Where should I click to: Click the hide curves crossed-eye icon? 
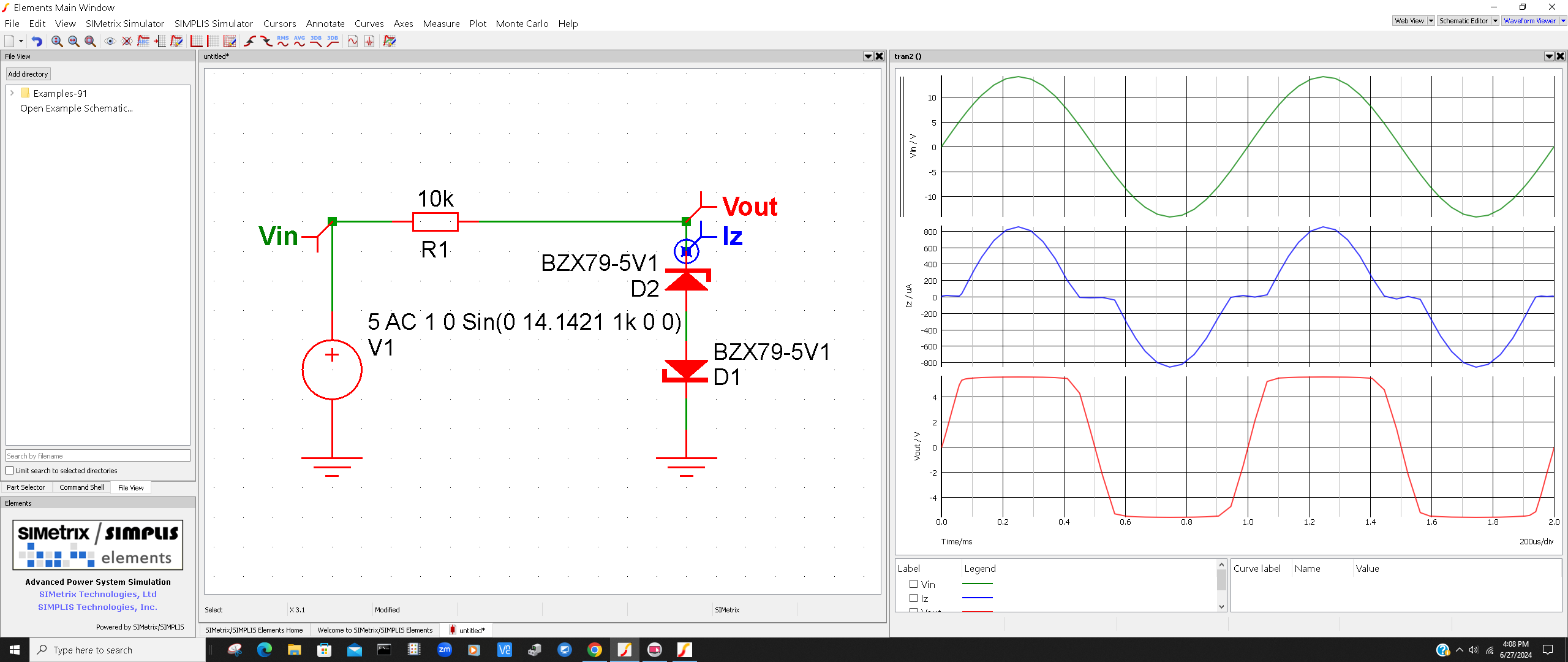pyautogui.click(x=127, y=41)
